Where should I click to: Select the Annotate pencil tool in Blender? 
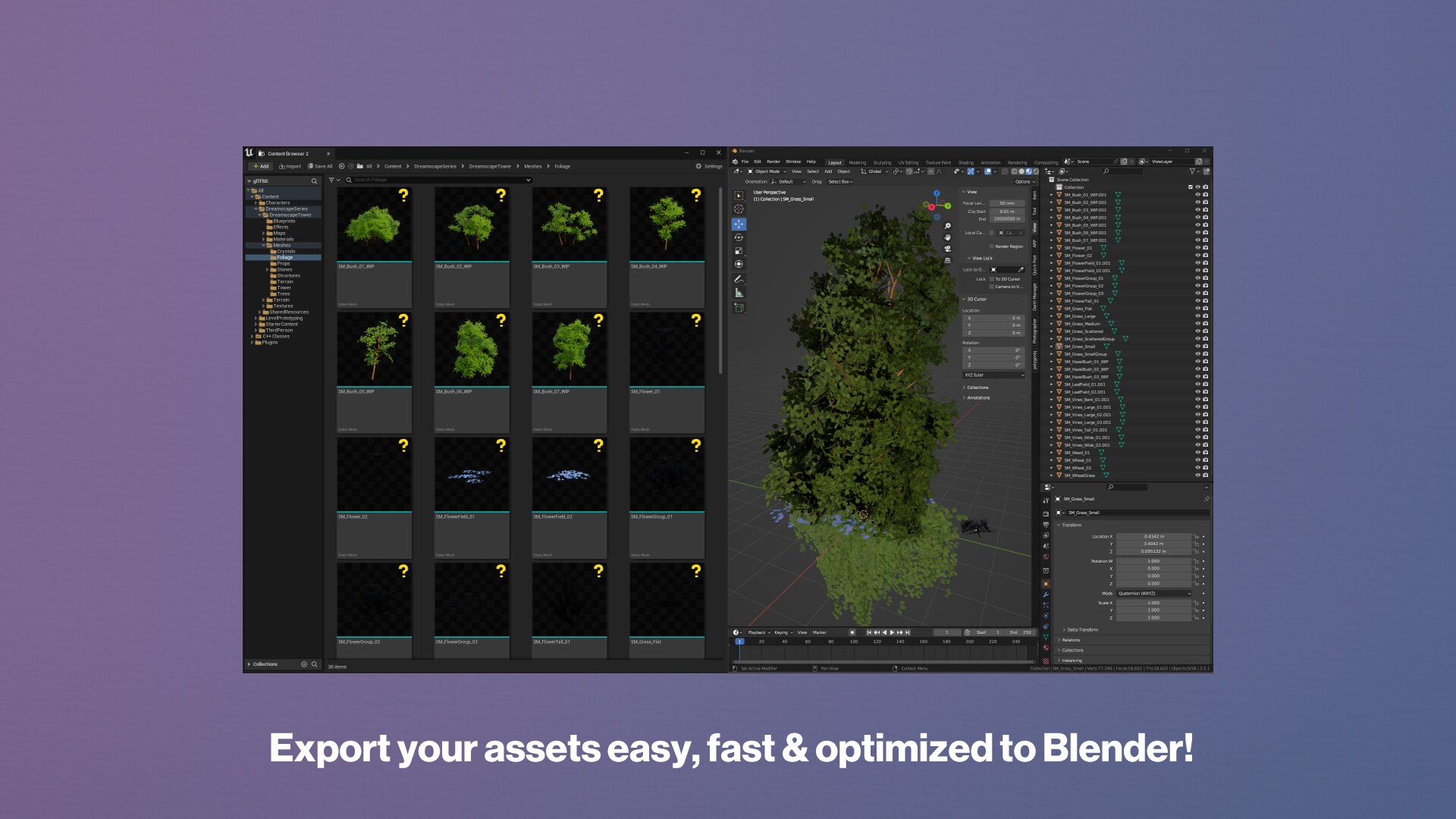click(739, 279)
